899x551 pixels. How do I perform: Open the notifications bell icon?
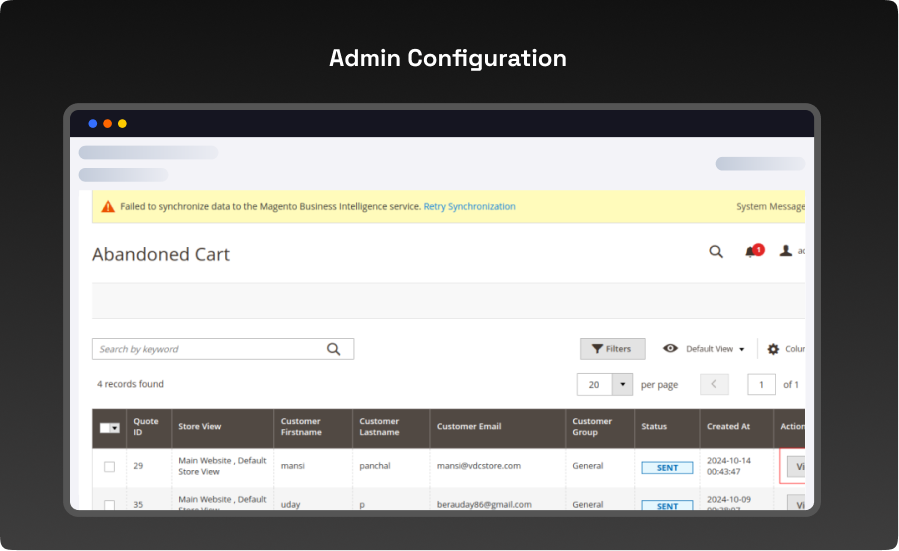(x=752, y=252)
